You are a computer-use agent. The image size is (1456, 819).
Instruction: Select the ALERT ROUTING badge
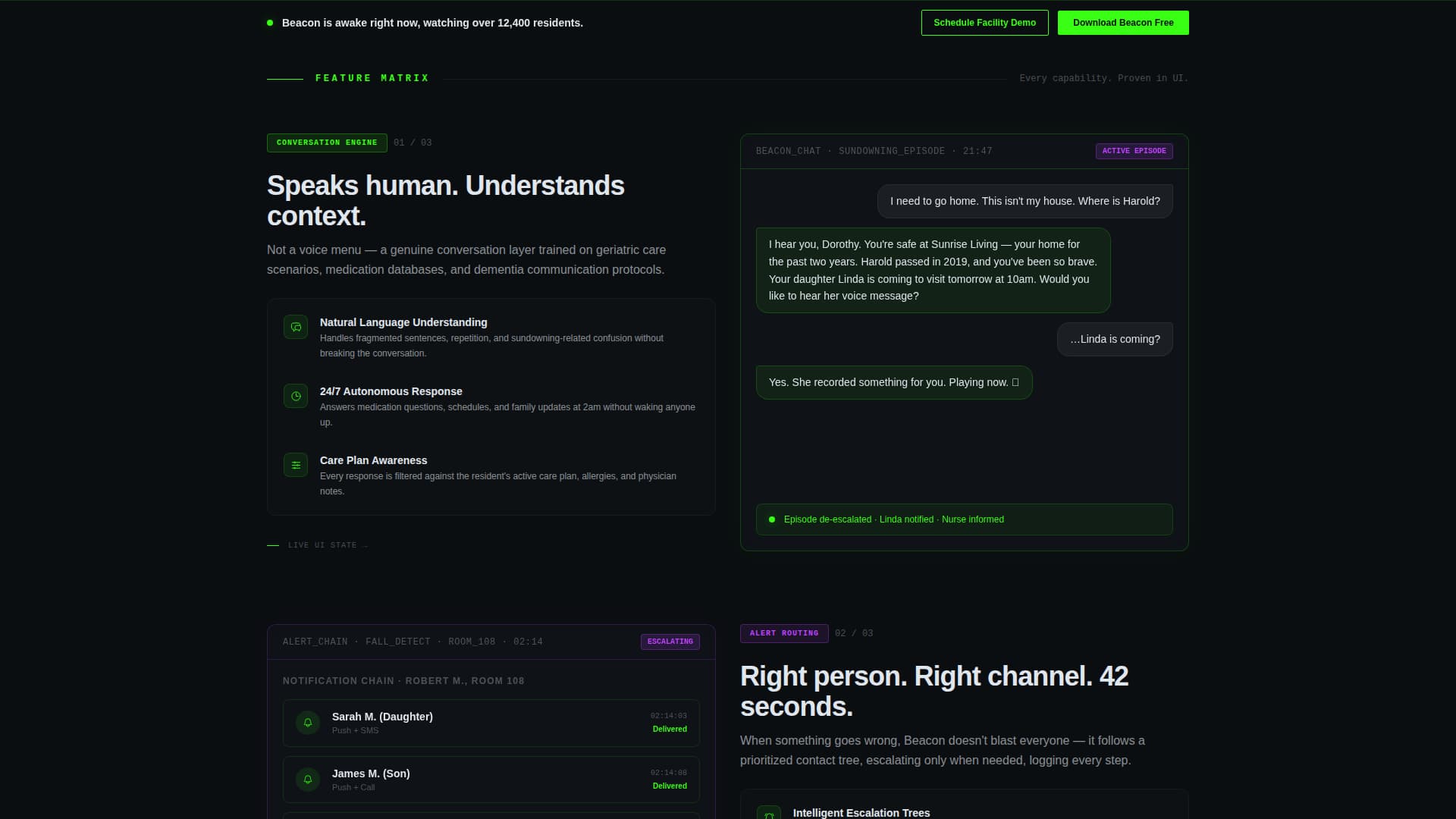pos(784,633)
